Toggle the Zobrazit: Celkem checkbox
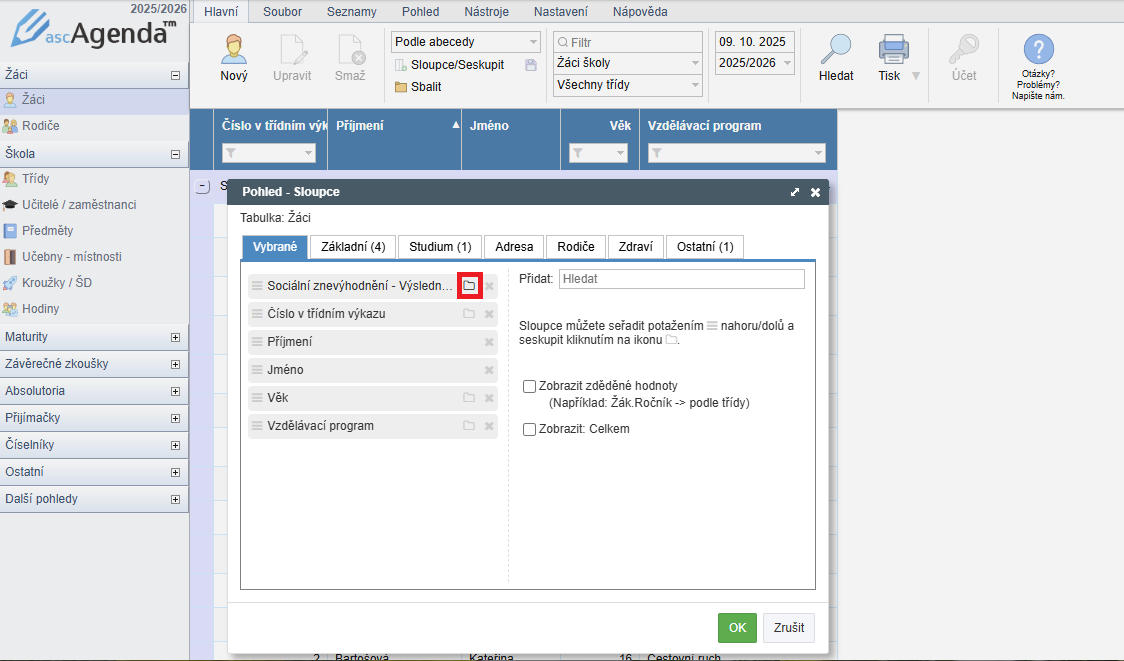The width and height of the screenshot is (1124, 661). coord(530,429)
